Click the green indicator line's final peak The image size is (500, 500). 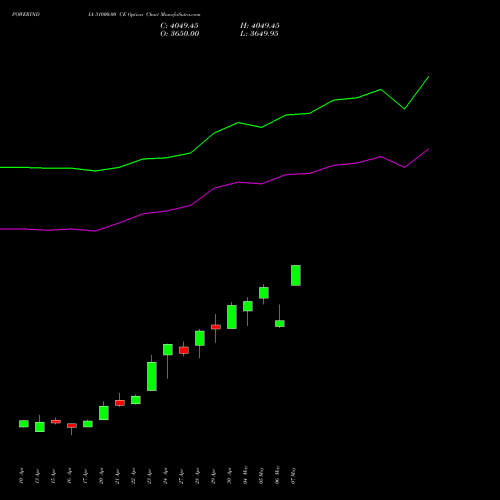pyautogui.click(x=428, y=77)
